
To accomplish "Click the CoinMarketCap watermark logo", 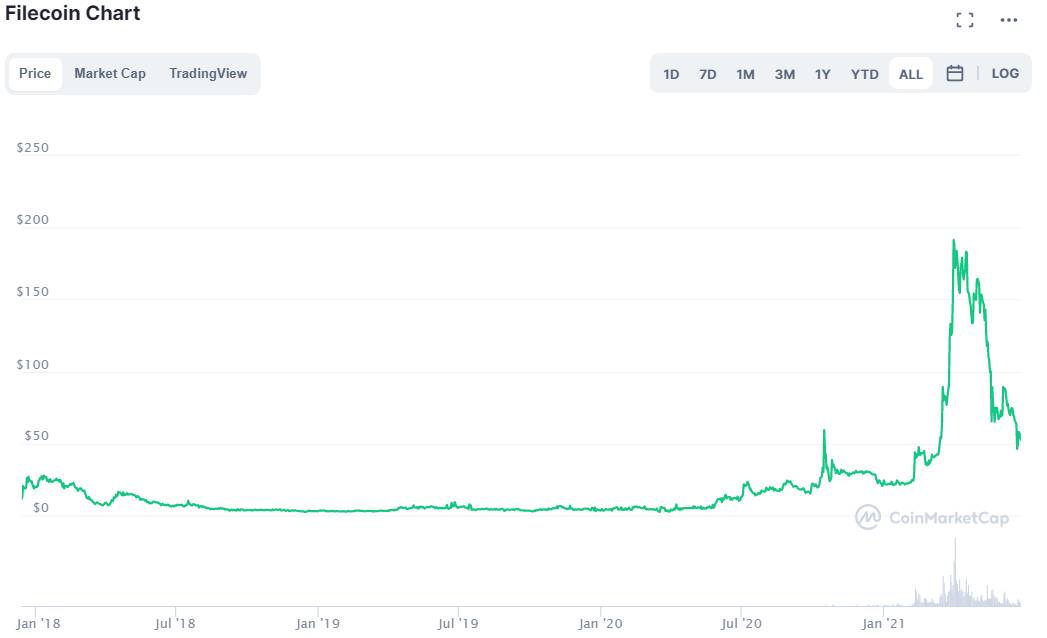I will pyautogui.click(x=932, y=517).
